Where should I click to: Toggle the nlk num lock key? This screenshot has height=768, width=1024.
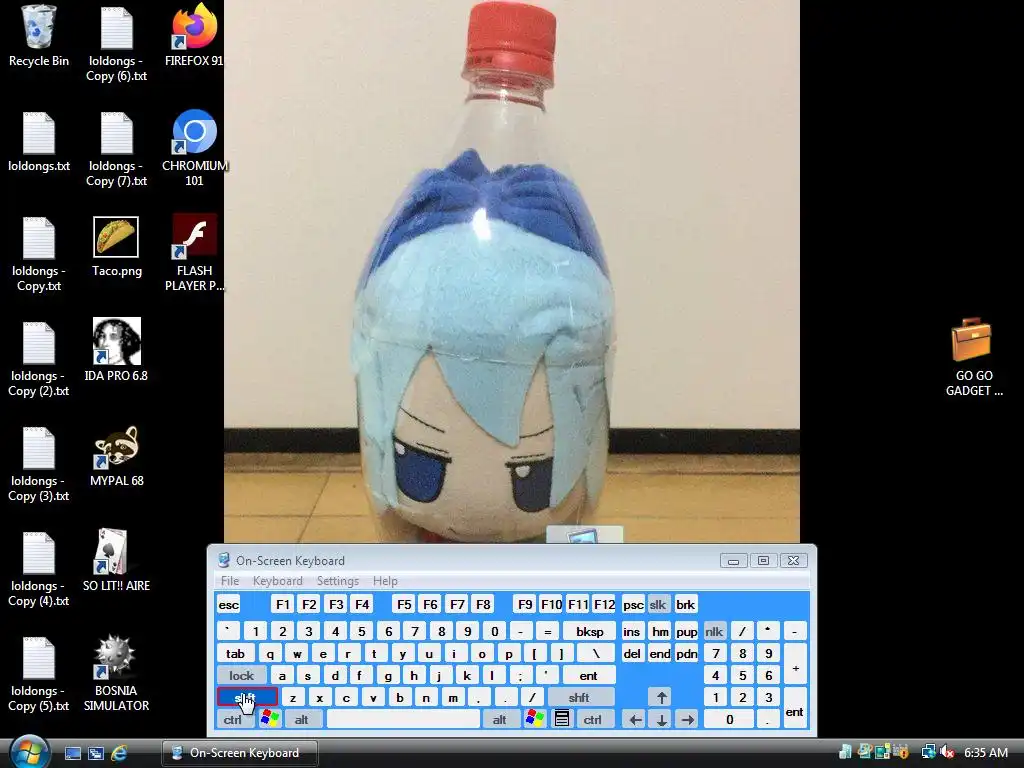[714, 632]
